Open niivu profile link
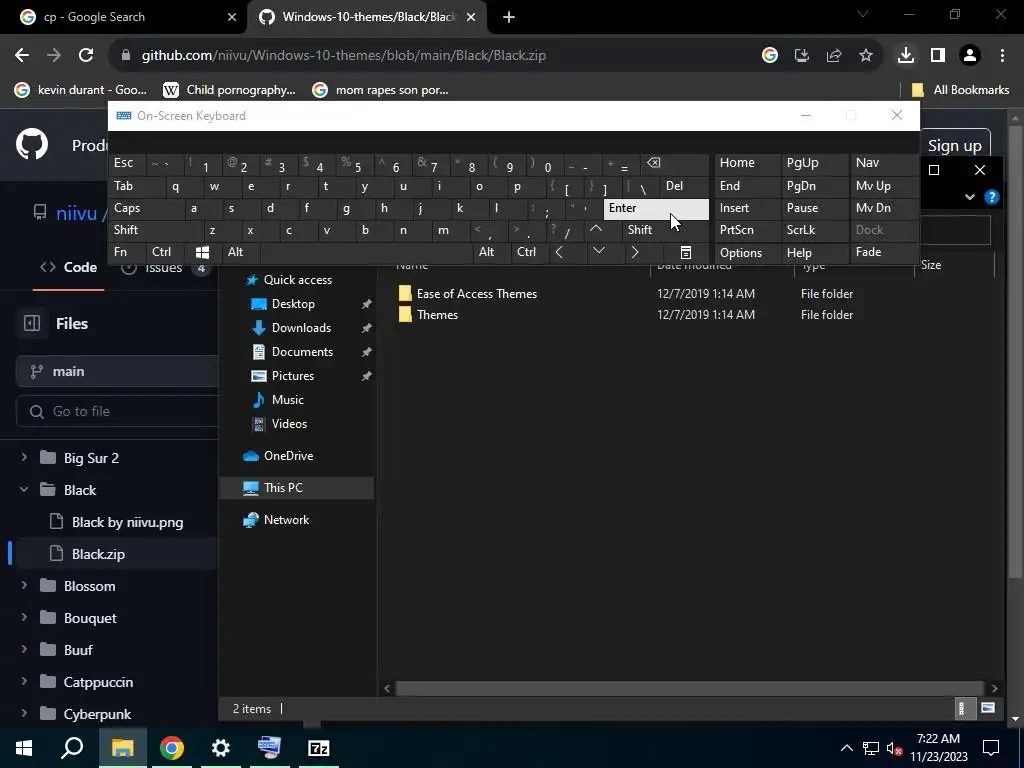 (x=76, y=213)
